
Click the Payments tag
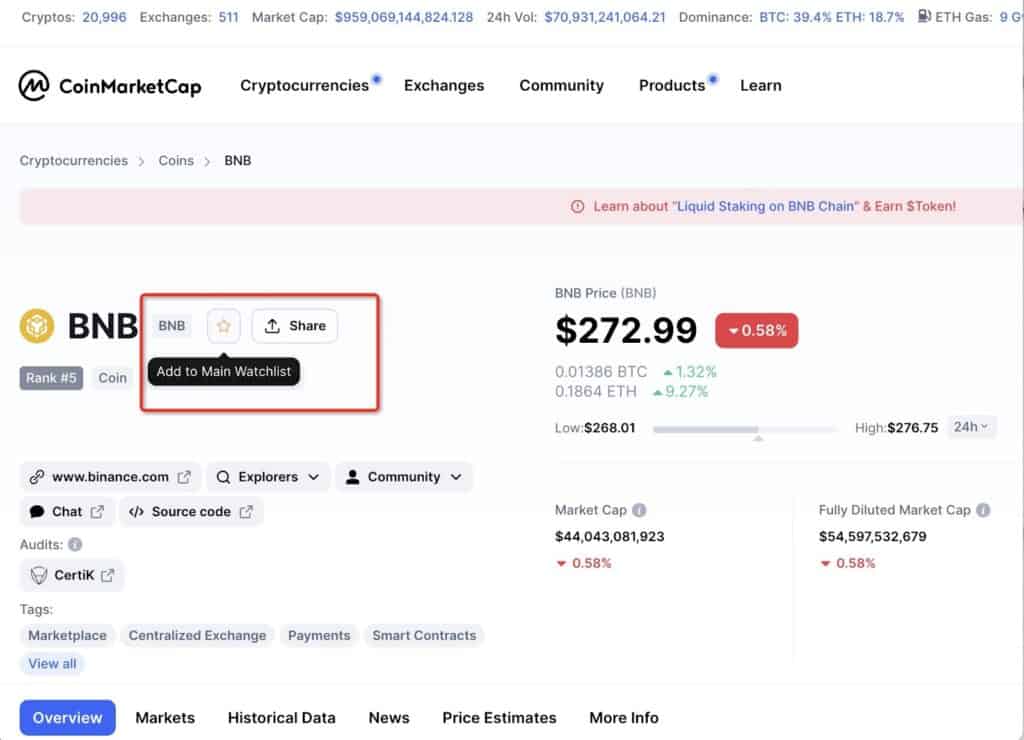coord(319,635)
